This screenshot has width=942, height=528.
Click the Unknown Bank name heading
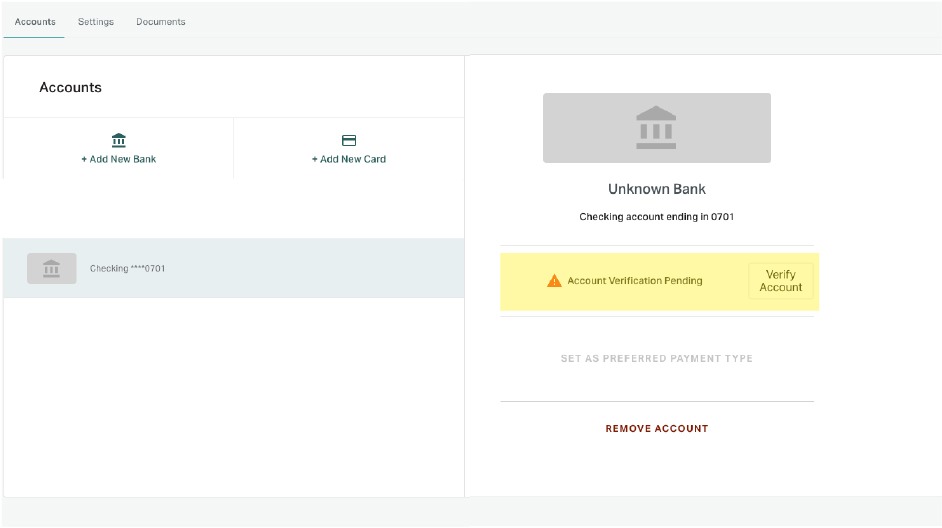click(657, 189)
